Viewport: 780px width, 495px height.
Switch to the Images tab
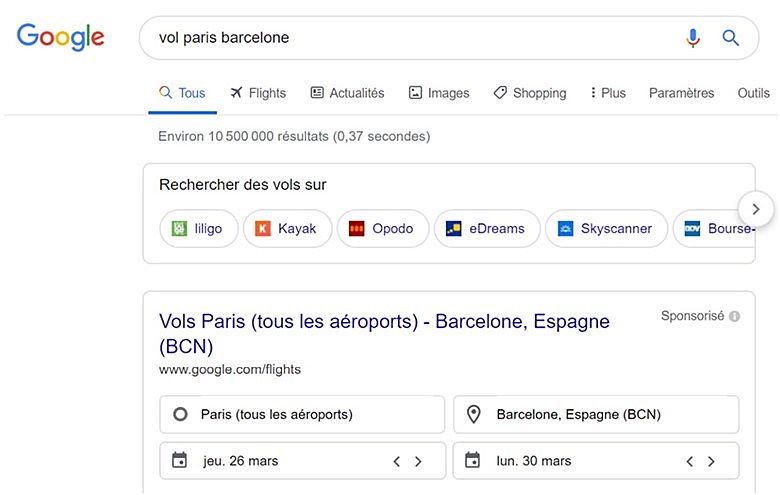pos(439,93)
